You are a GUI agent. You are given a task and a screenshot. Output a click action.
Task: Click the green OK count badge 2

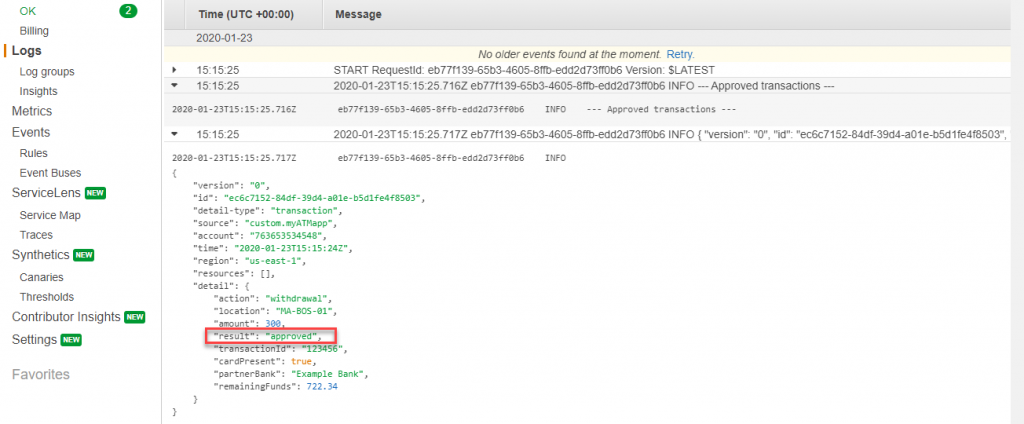click(128, 10)
